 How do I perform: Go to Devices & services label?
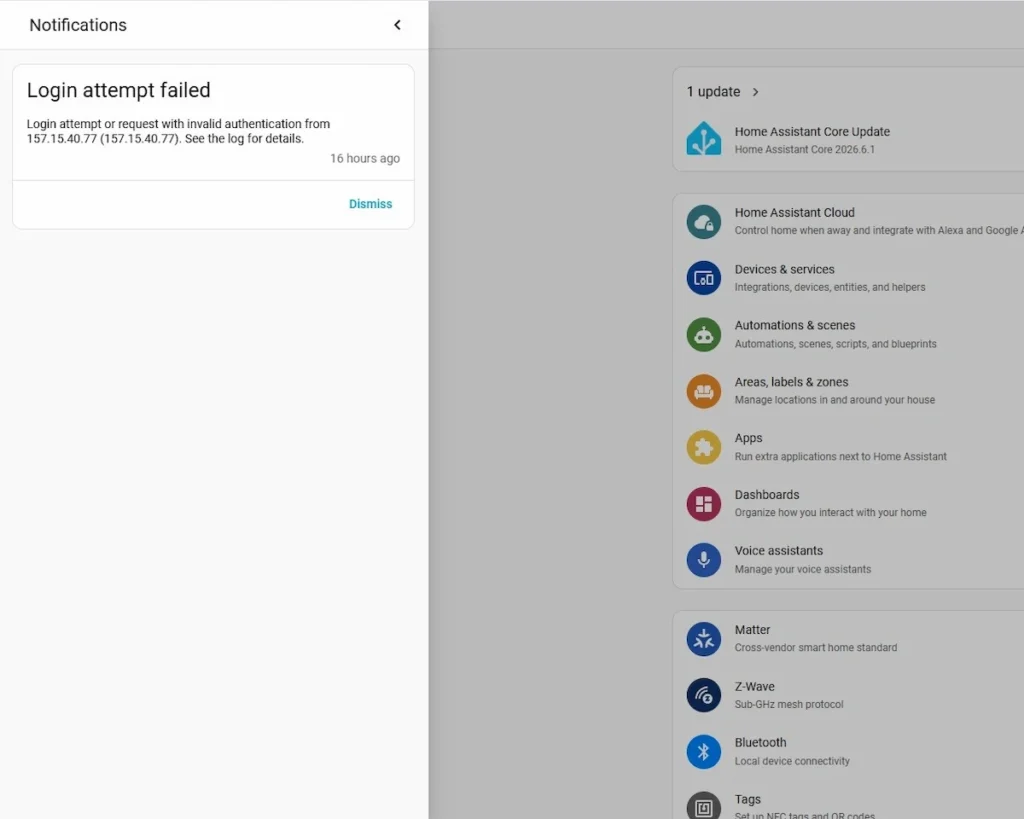click(x=784, y=269)
